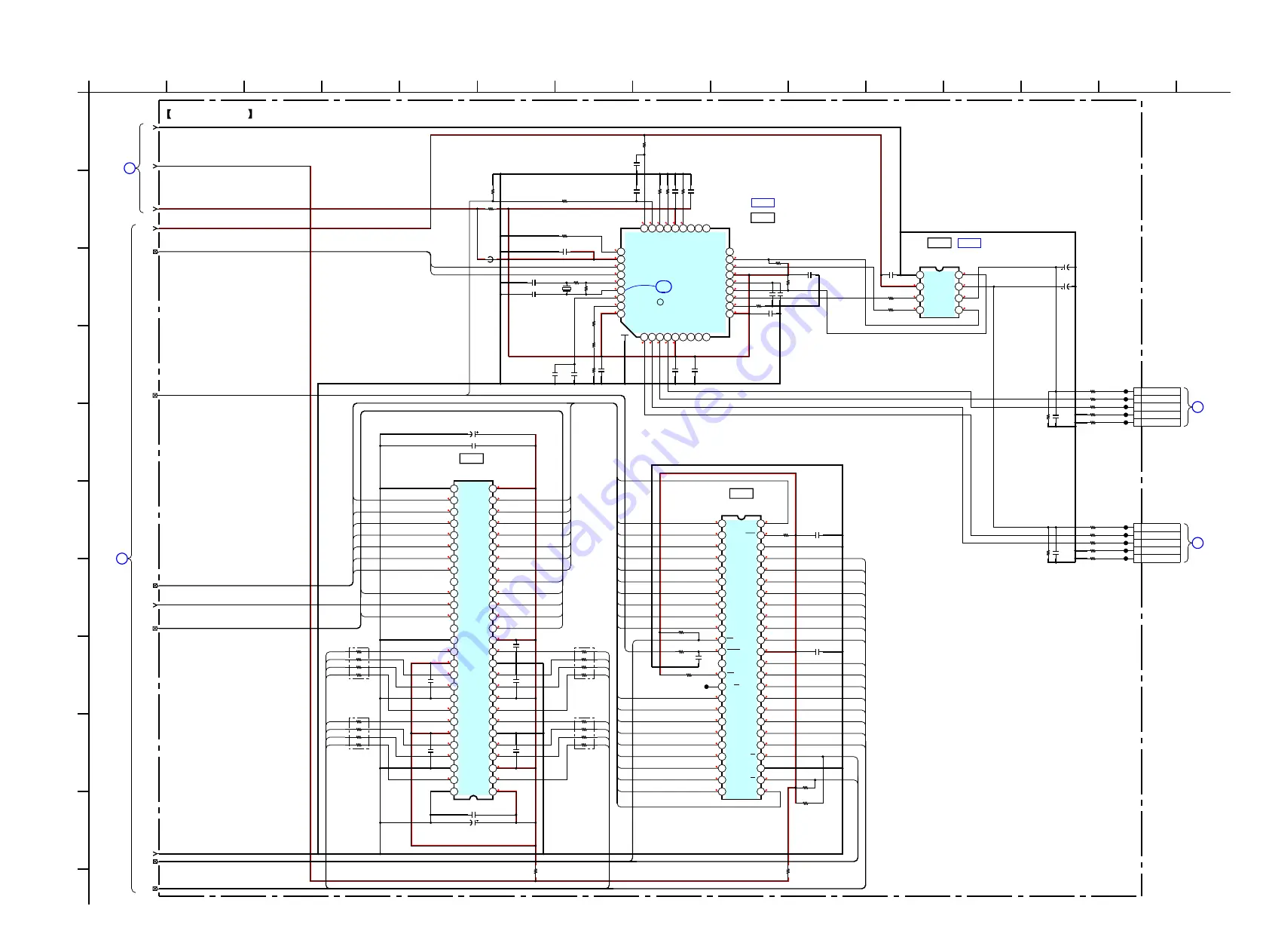Click blue circle beside top-left input bracket
Viewport: 1266px width, 952px height.
tap(130, 168)
